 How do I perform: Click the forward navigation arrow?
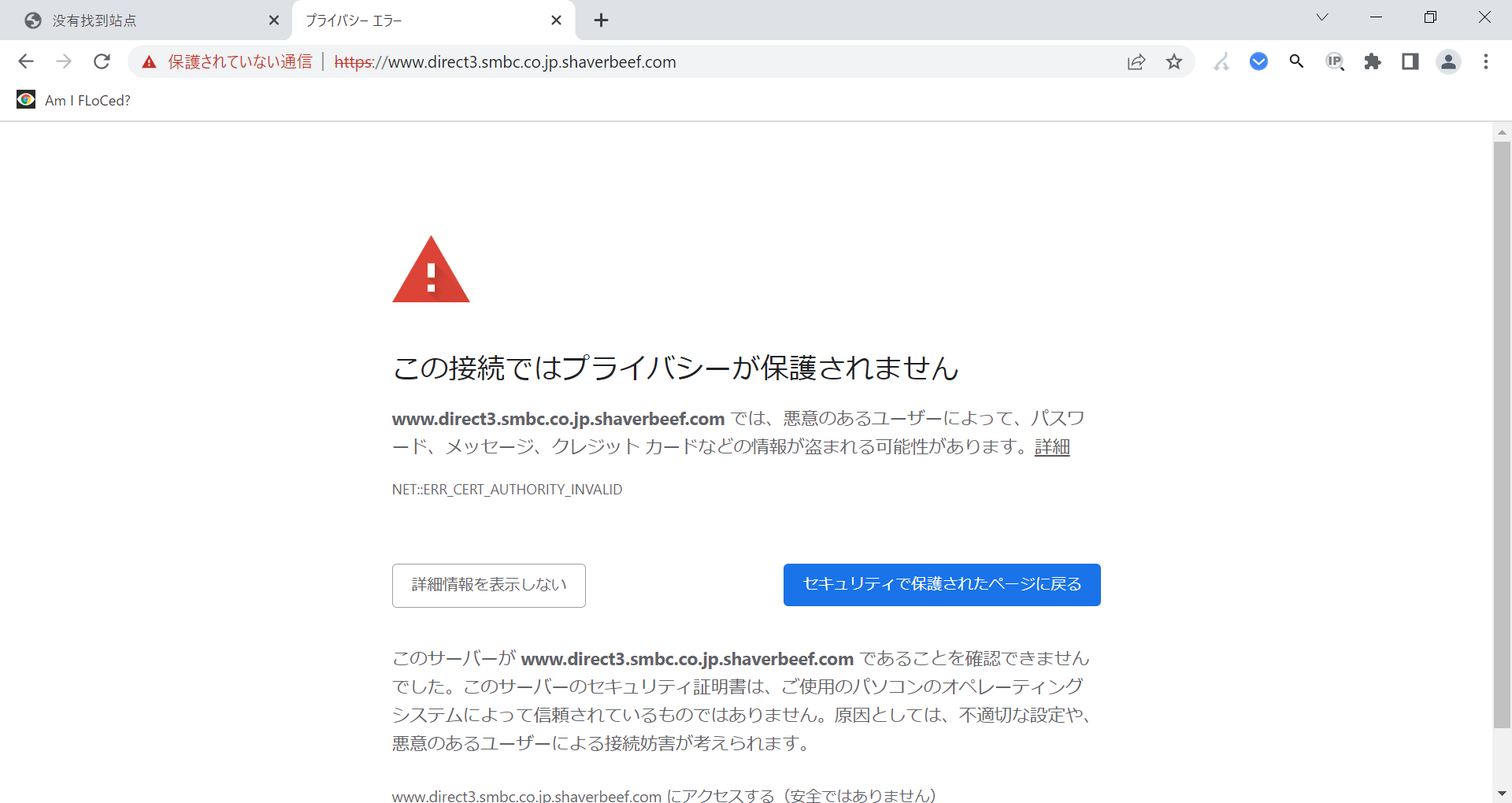[x=64, y=61]
